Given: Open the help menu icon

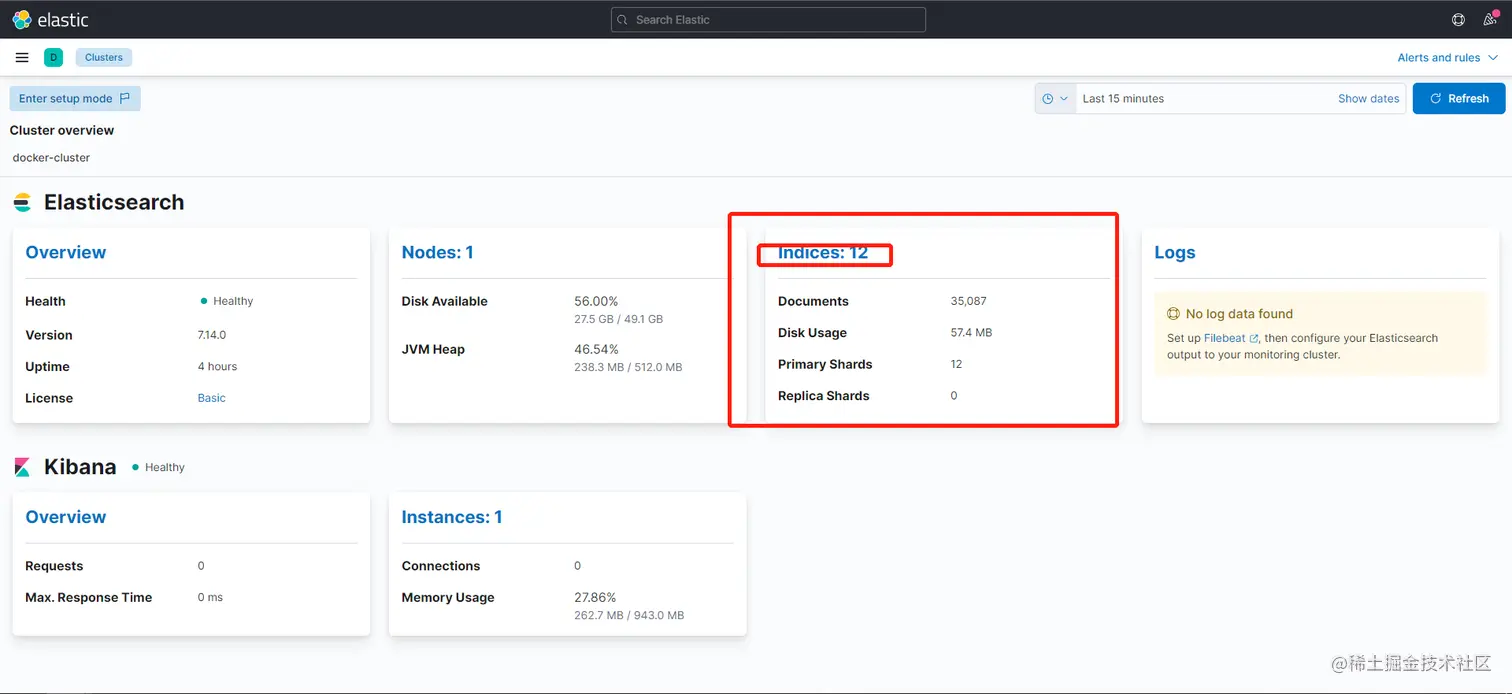Looking at the screenshot, I should click(x=1458, y=19).
